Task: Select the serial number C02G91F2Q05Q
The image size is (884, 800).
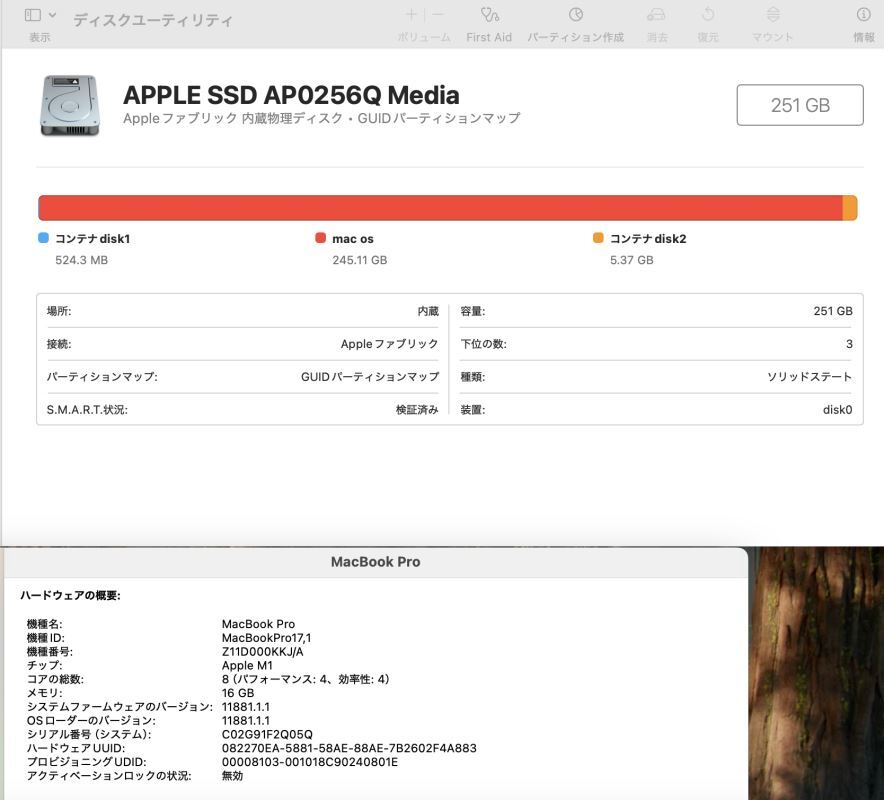Action: (267, 734)
